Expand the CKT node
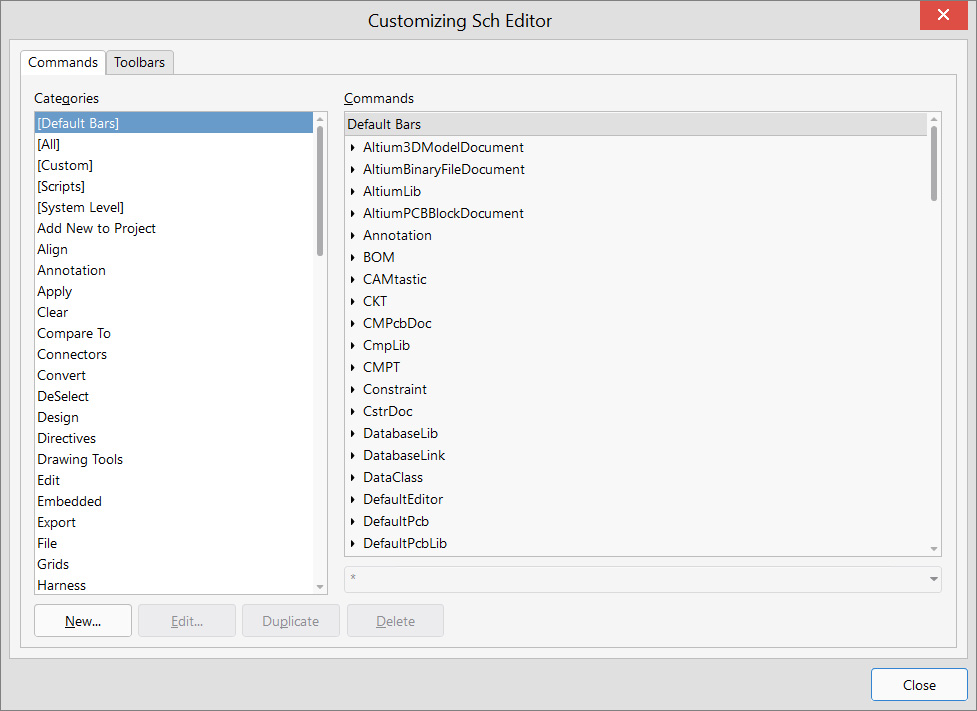The height and width of the screenshot is (711, 977). [x=353, y=302]
